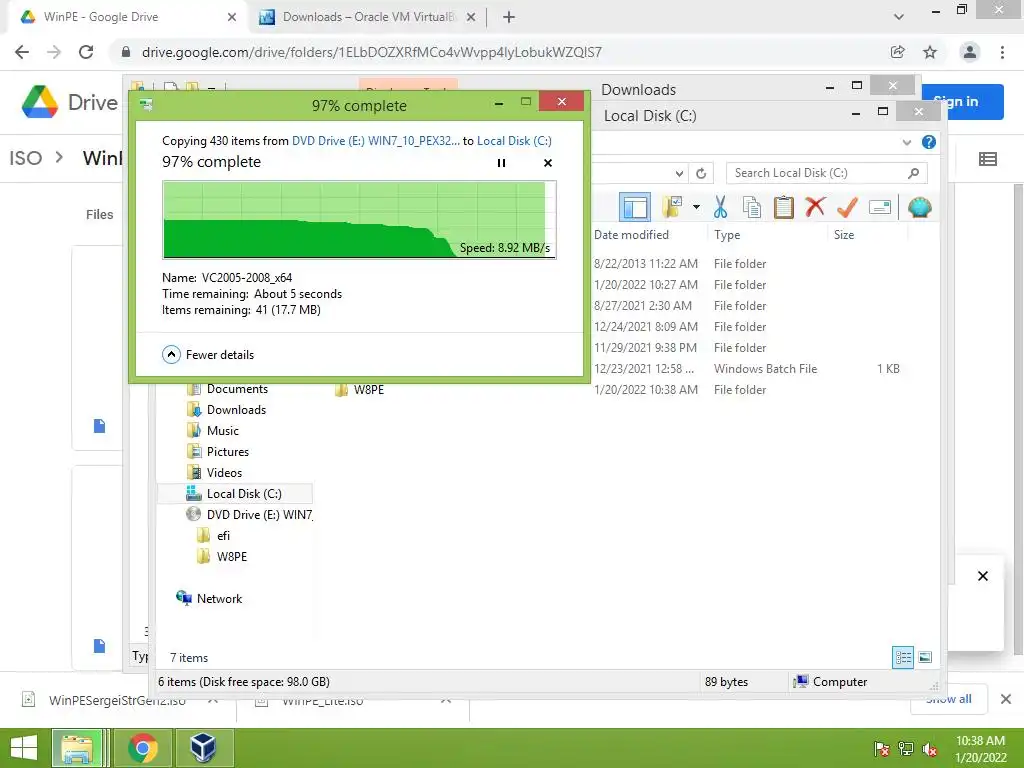Image resolution: width=1024 pixels, height=768 pixels.
Task: Select efi folder in navigation tree
Action: point(214,536)
